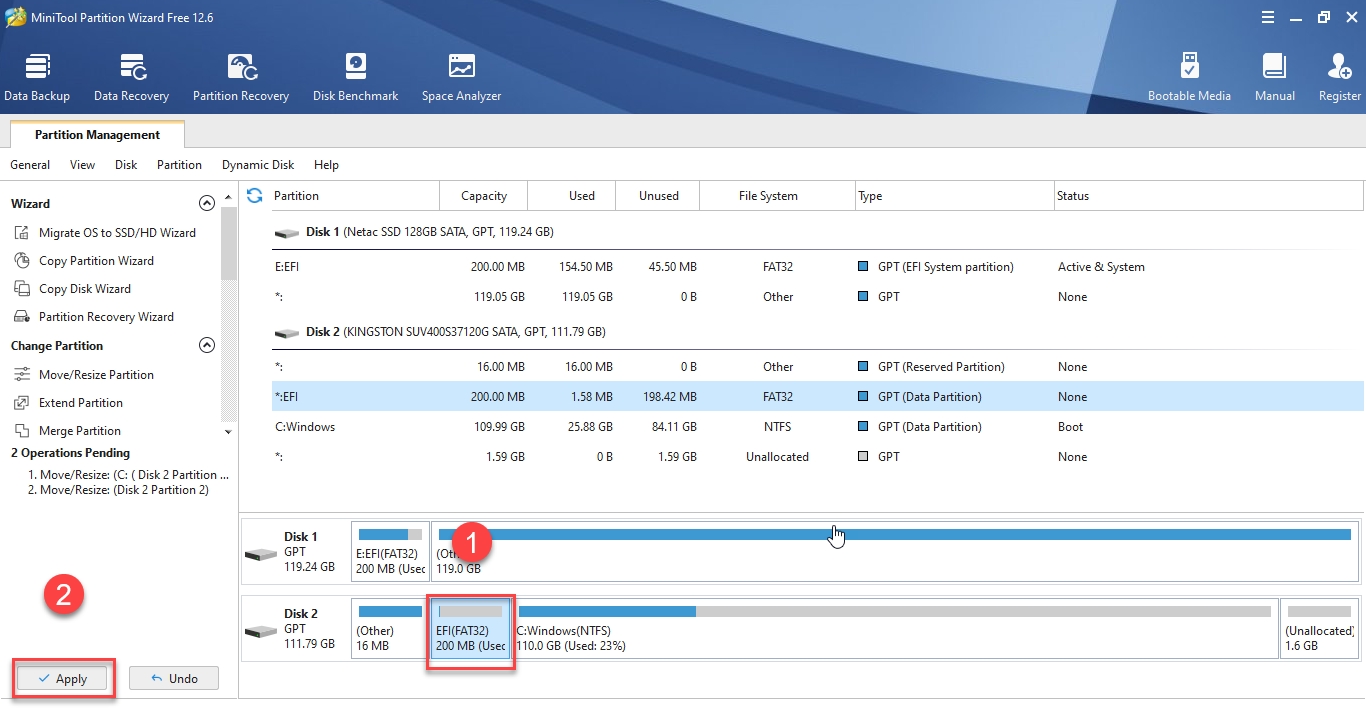Open the Help menu

326,165
